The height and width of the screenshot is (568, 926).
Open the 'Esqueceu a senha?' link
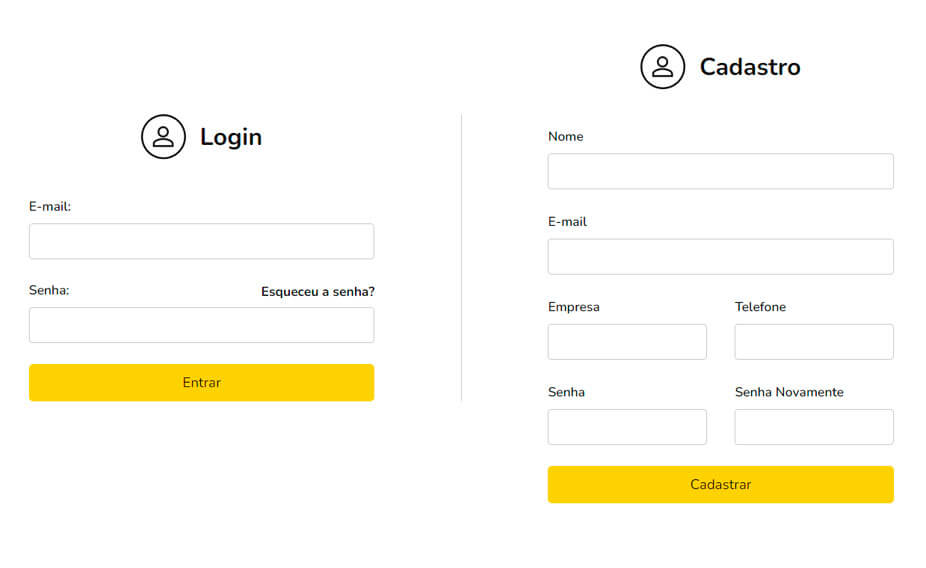318,292
